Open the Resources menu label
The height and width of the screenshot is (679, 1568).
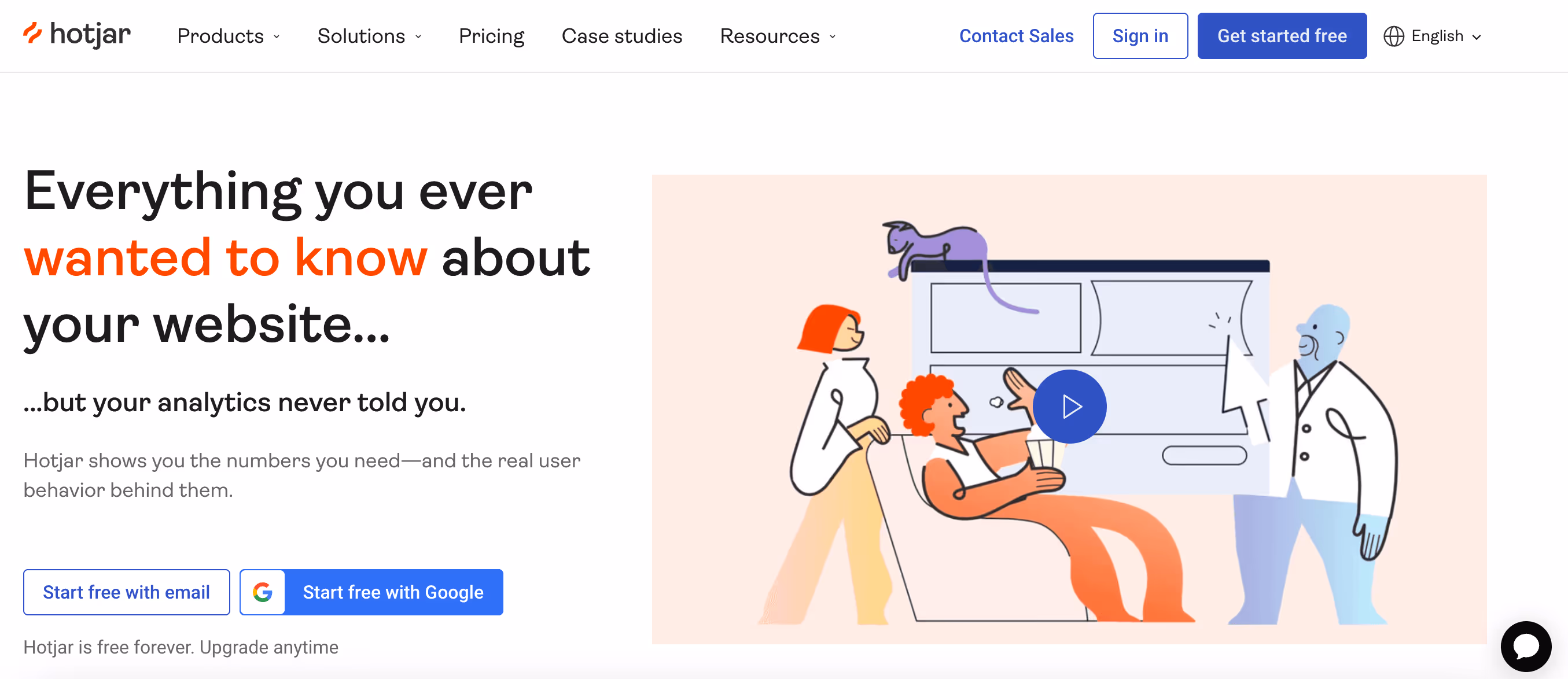(770, 36)
